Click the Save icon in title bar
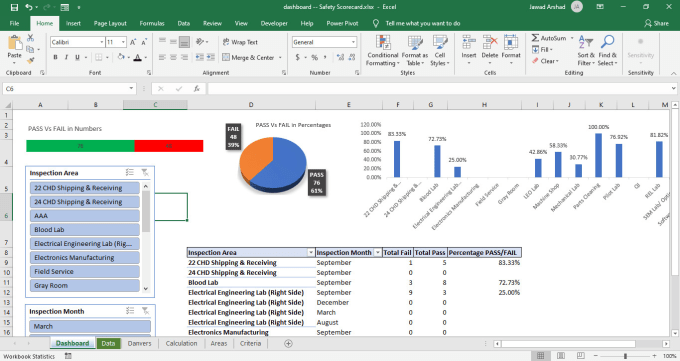The height and width of the screenshot is (361, 680). click(x=14, y=7)
